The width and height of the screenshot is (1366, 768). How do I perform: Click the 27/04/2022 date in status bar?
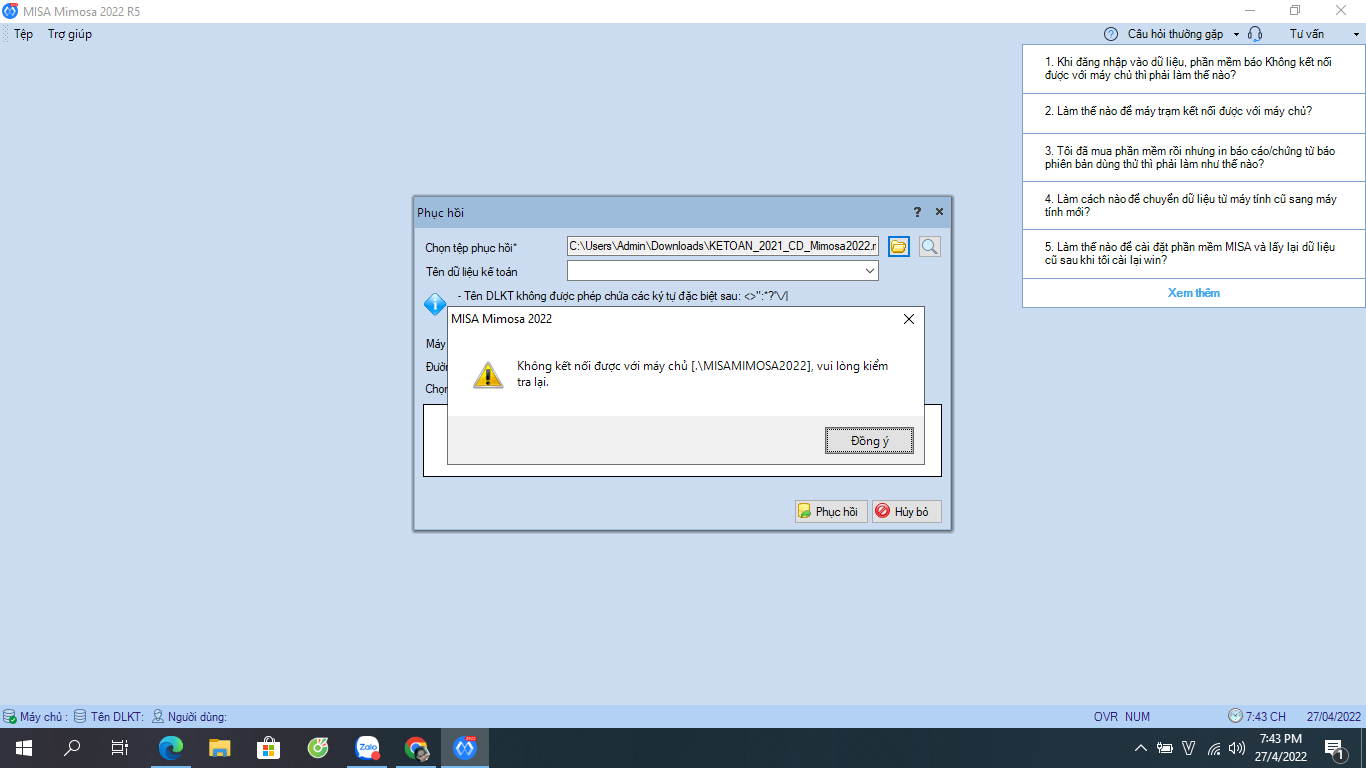click(x=1333, y=717)
